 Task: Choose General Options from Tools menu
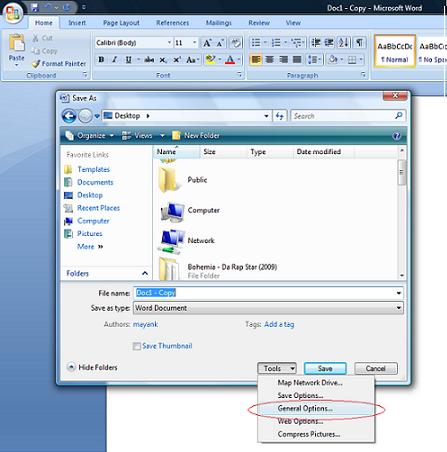coord(305,408)
